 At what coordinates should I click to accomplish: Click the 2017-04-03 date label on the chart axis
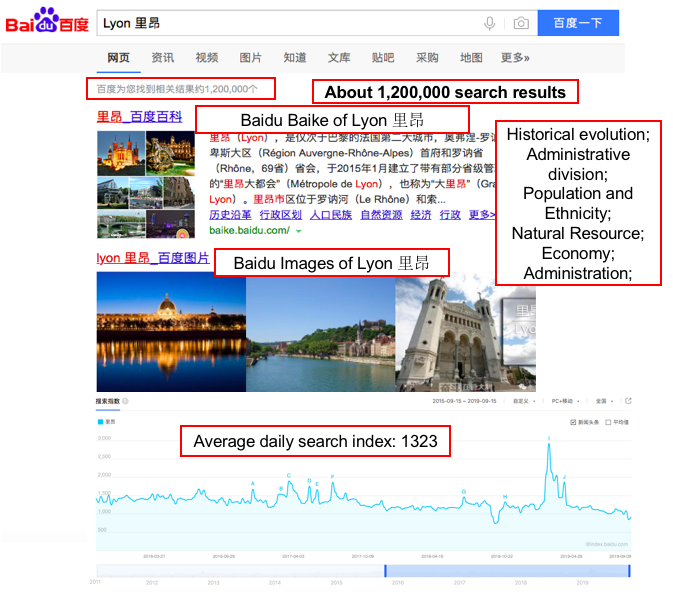293,556
